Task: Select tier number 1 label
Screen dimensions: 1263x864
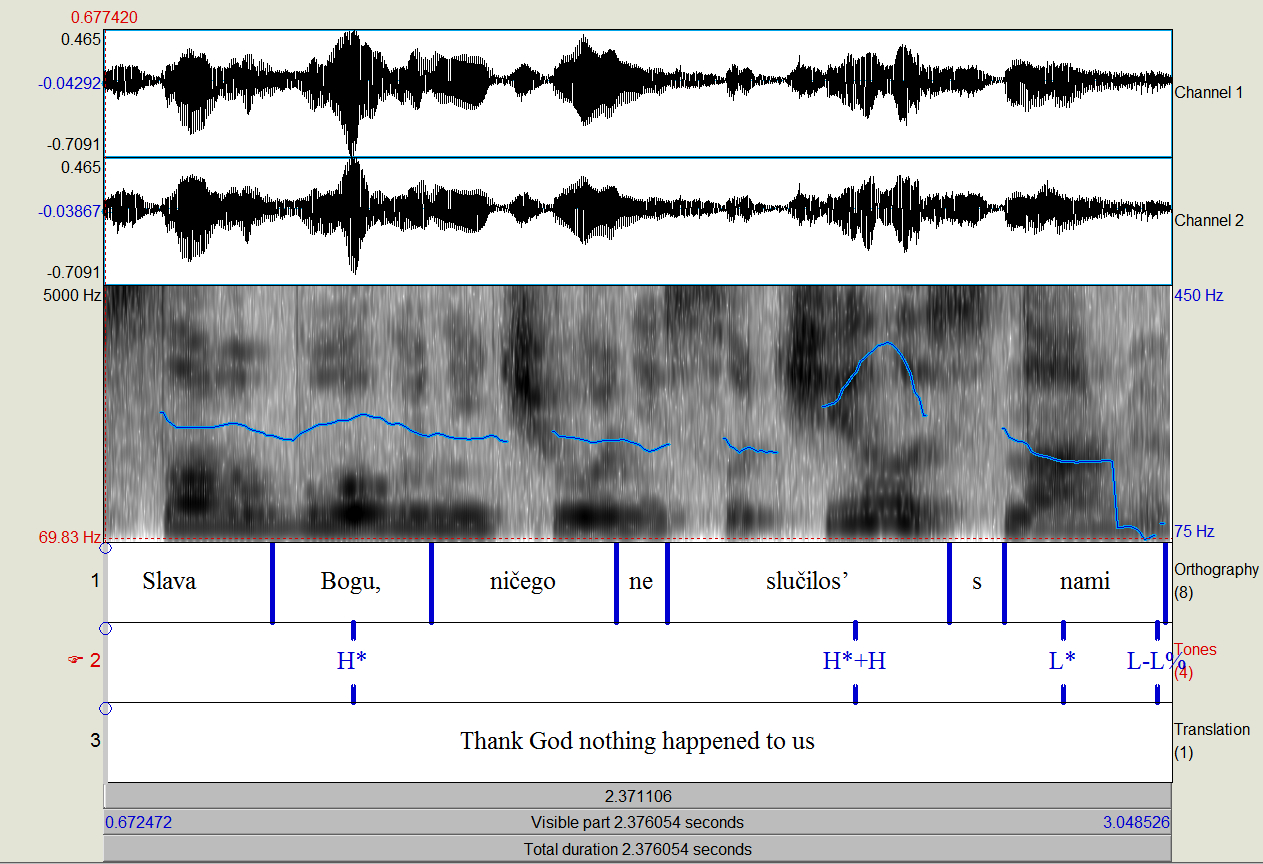Action: 96,581
